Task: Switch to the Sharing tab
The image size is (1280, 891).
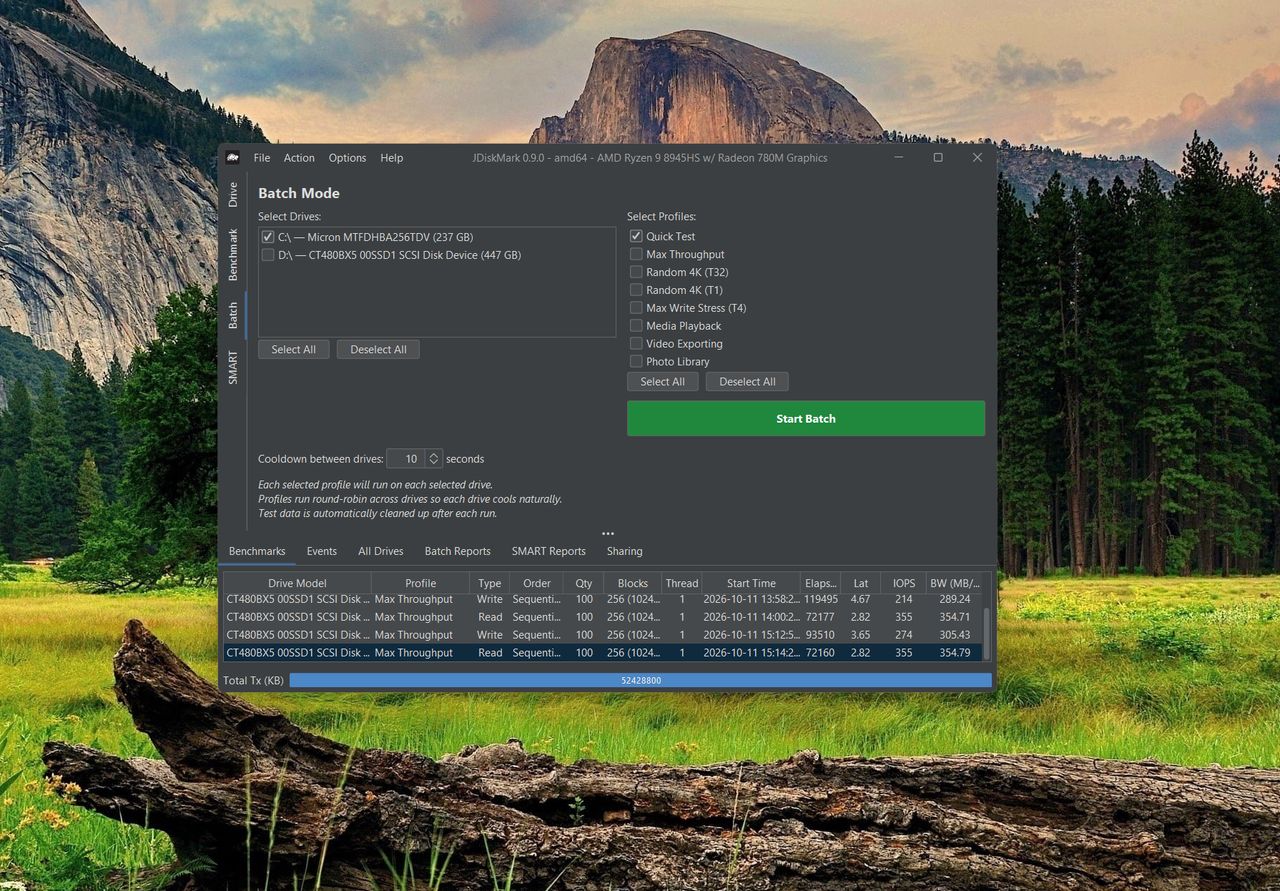Action: (x=625, y=551)
